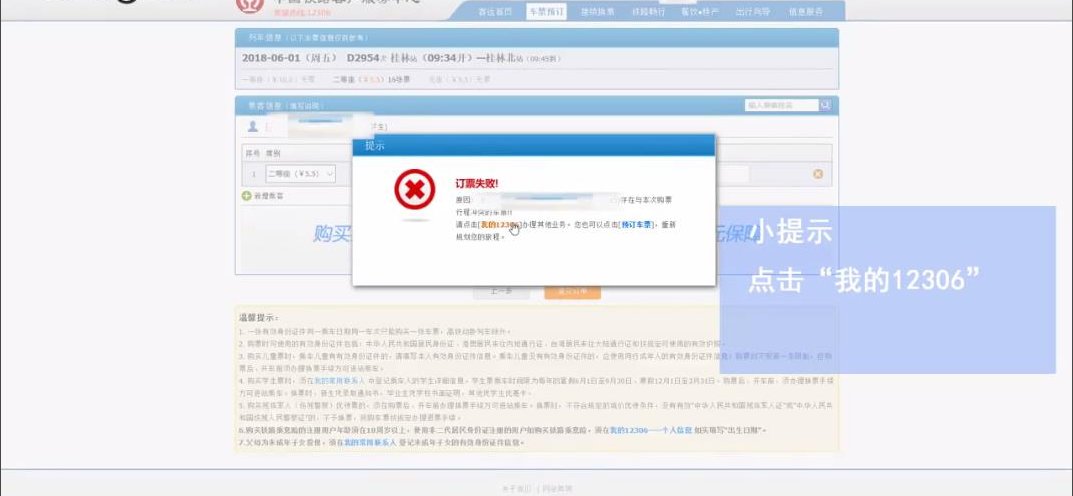Click the passenger search input field
The image size is (1073, 496).
(x=781, y=105)
